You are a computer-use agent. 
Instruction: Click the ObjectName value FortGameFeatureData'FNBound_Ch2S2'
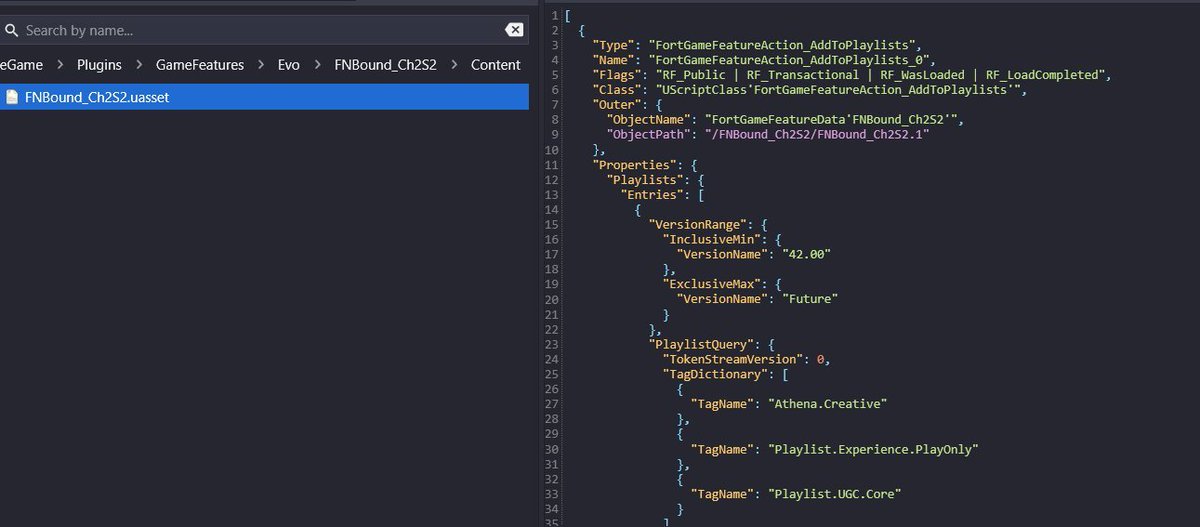pos(837,120)
